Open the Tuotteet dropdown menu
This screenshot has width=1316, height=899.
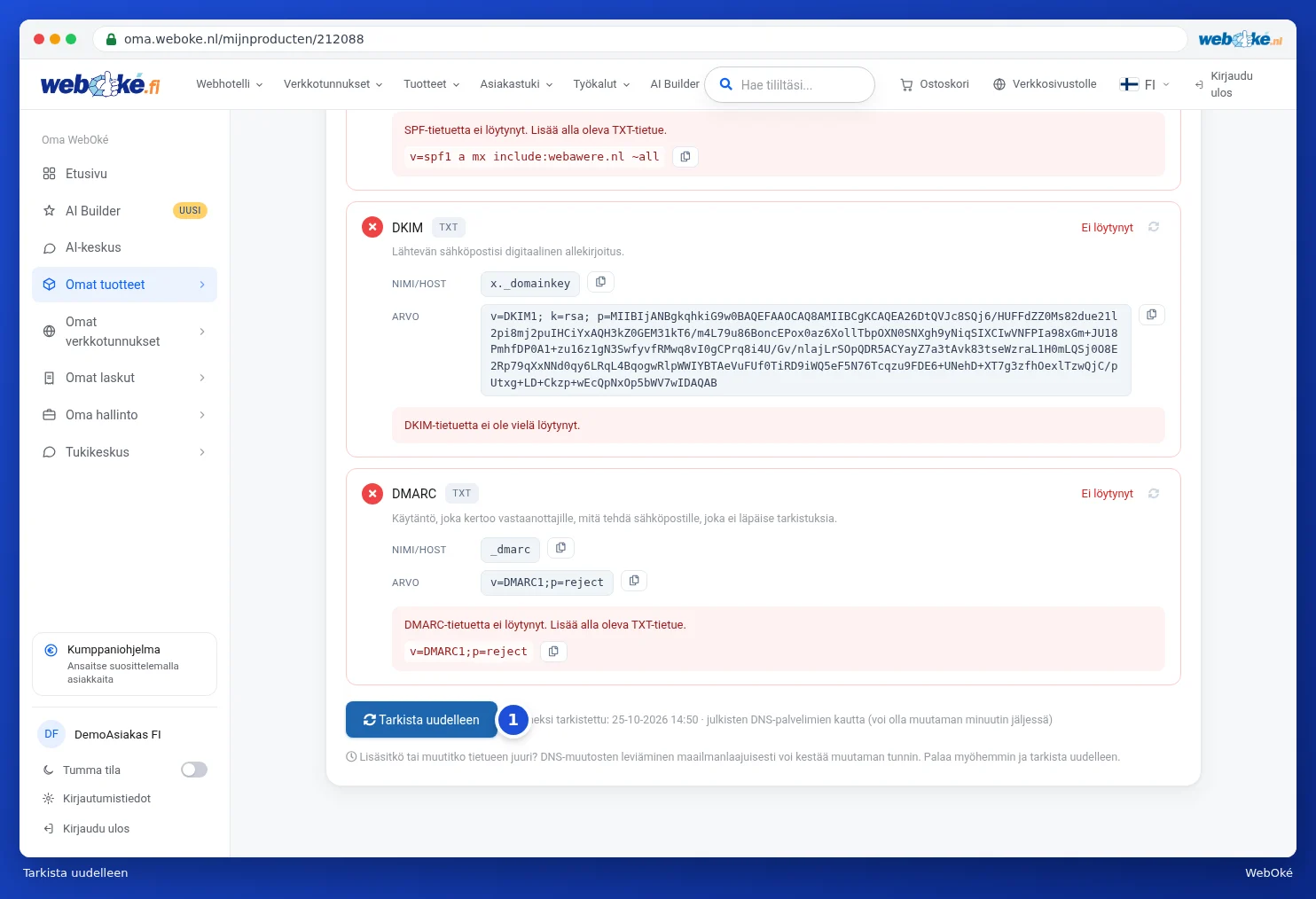(x=432, y=84)
